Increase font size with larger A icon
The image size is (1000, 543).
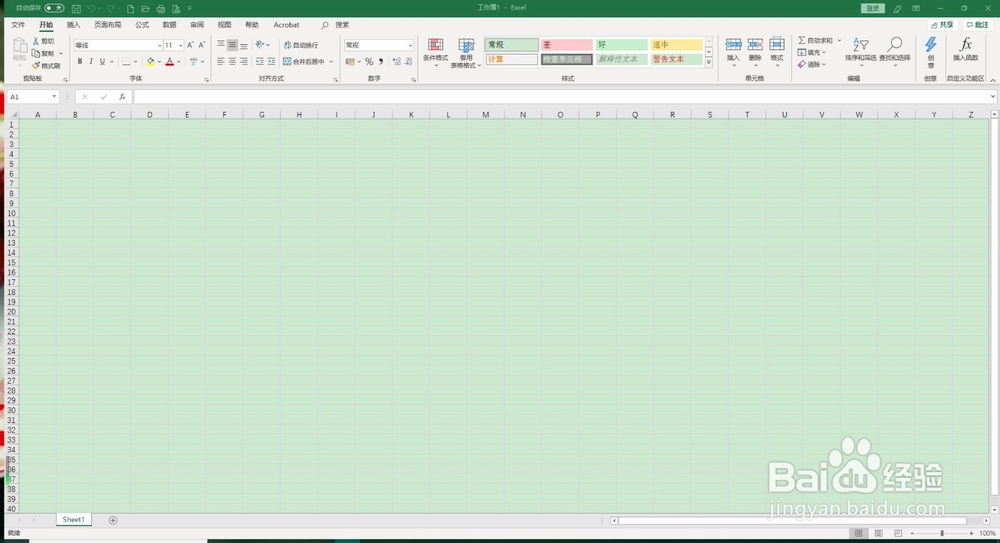coord(190,45)
